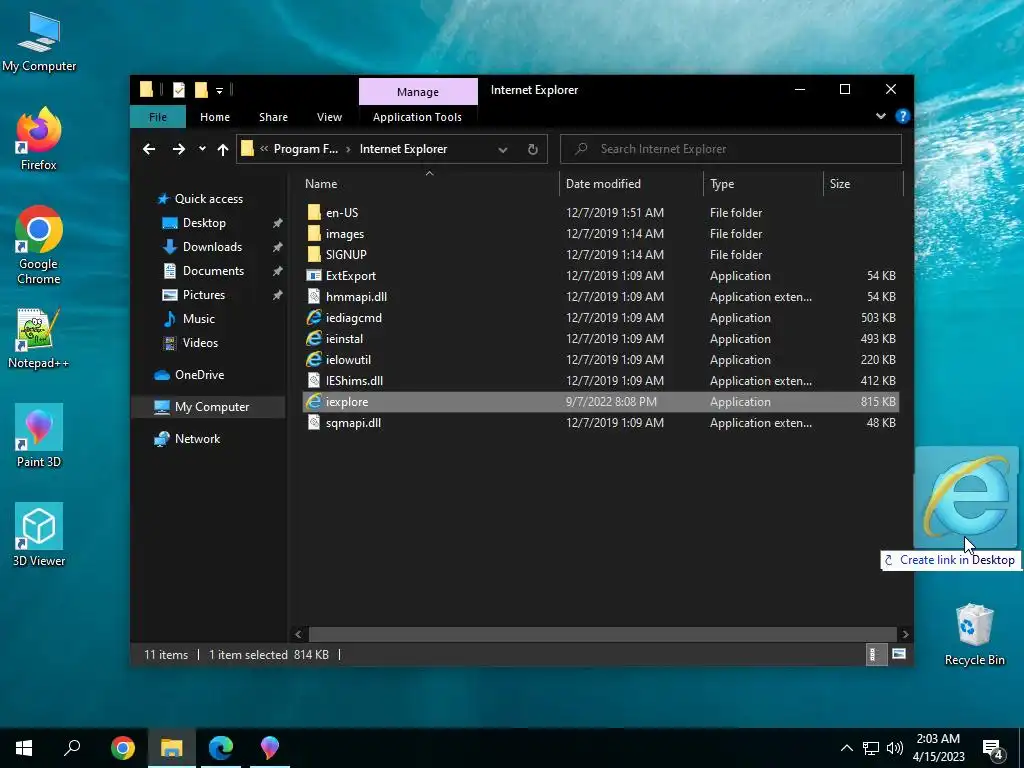Go forward with the Forward arrow
Image resolution: width=1024 pixels, height=768 pixels.
click(178, 150)
